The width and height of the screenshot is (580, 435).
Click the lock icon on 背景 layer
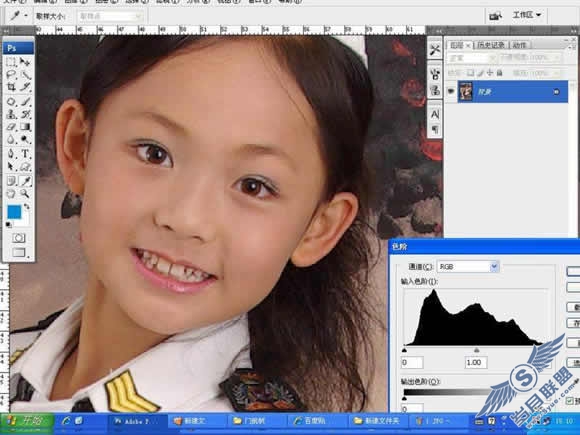click(556, 92)
